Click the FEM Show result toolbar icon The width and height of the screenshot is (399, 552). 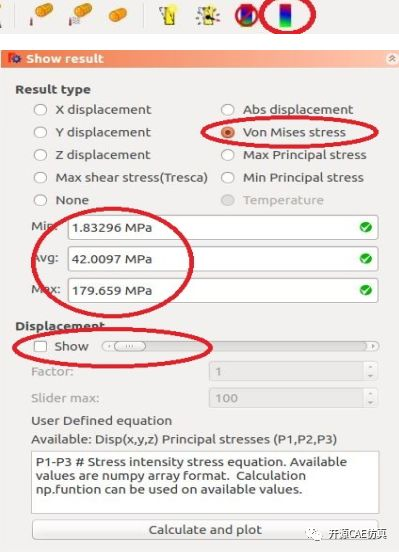pos(287,15)
